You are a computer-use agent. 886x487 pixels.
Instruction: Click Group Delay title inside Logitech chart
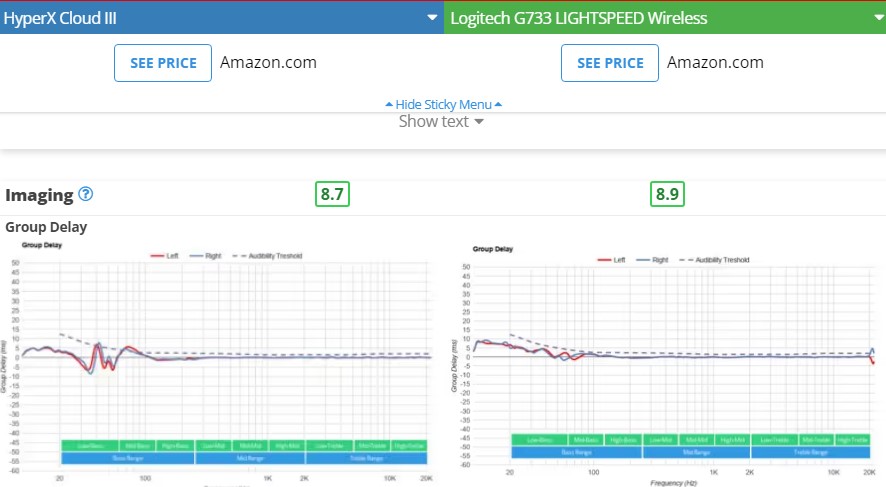pyautogui.click(x=493, y=249)
